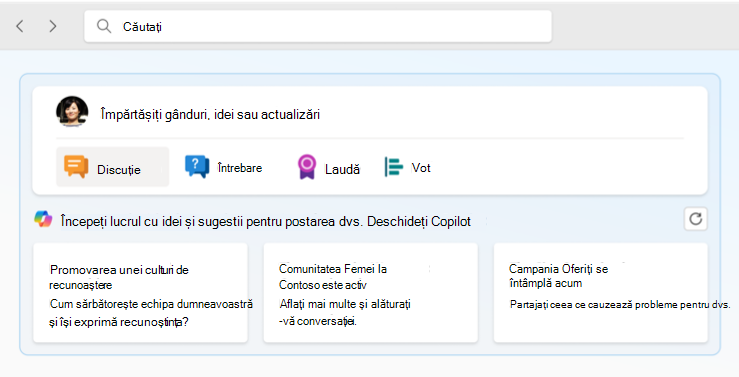The height and width of the screenshot is (377, 739).
Task: Select the teal Vot poll icon
Action: click(394, 167)
